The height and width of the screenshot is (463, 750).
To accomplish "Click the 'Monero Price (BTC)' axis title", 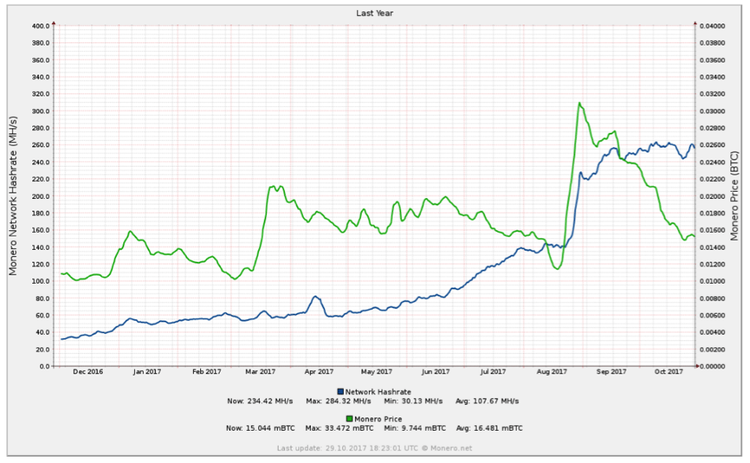I will 735,196.
